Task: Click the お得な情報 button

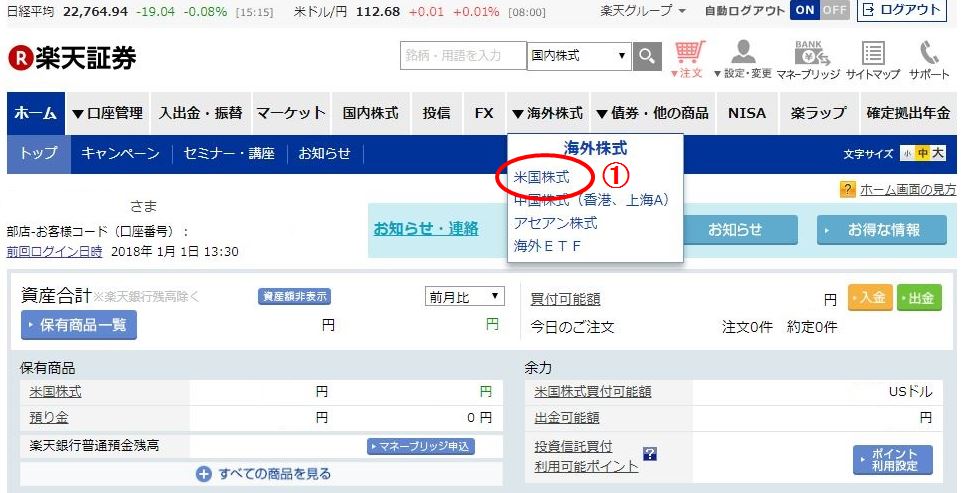Action: tap(882, 230)
